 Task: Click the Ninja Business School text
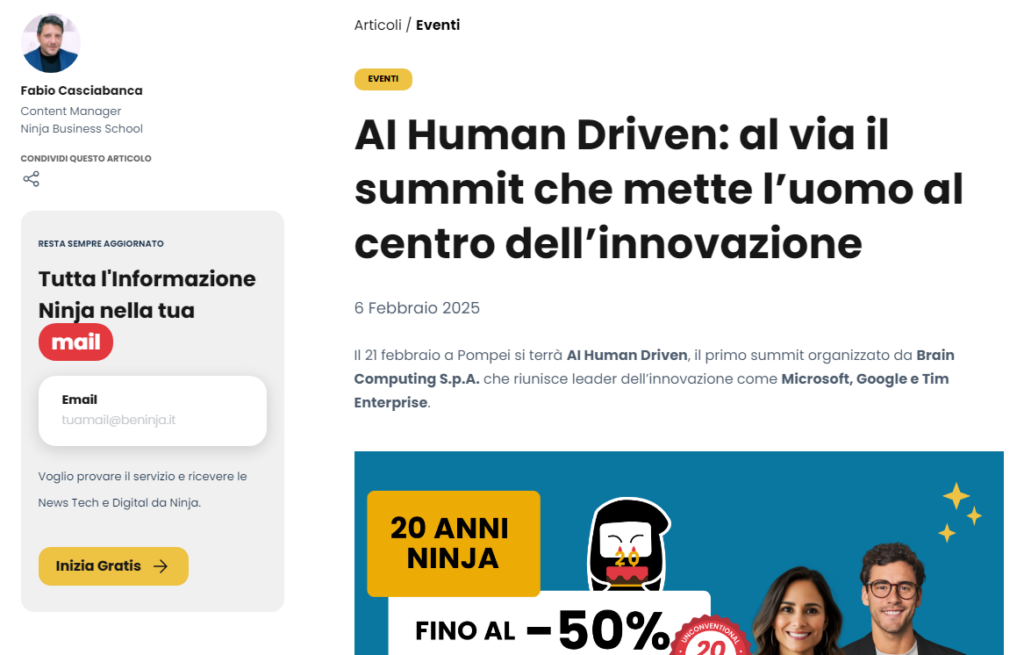coord(82,129)
